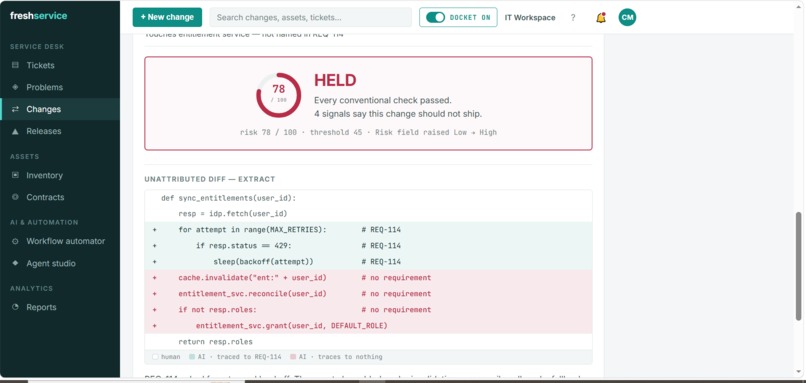Click the 'risk 78 / 100 · threshold 45' line
The height and width of the screenshot is (383, 806).
click(x=368, y=132)
